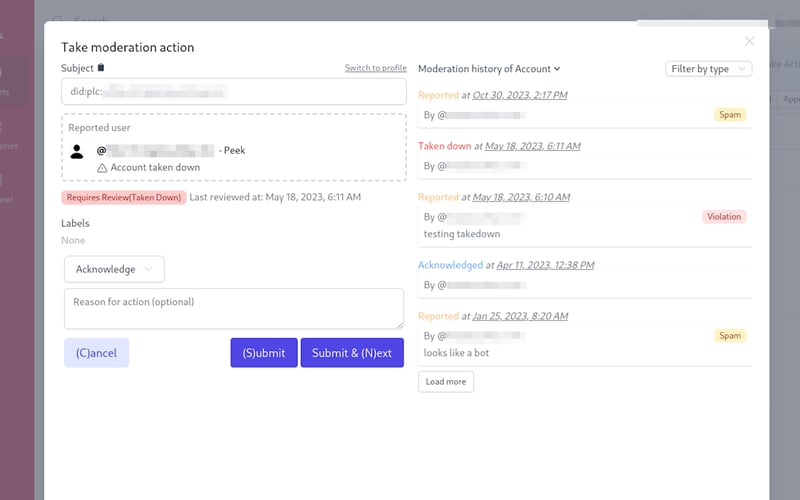Open the Apr 11, 2023, 12:38 PM timestamp
Viewport: 800px width, 500px height.
click(545, 265)
